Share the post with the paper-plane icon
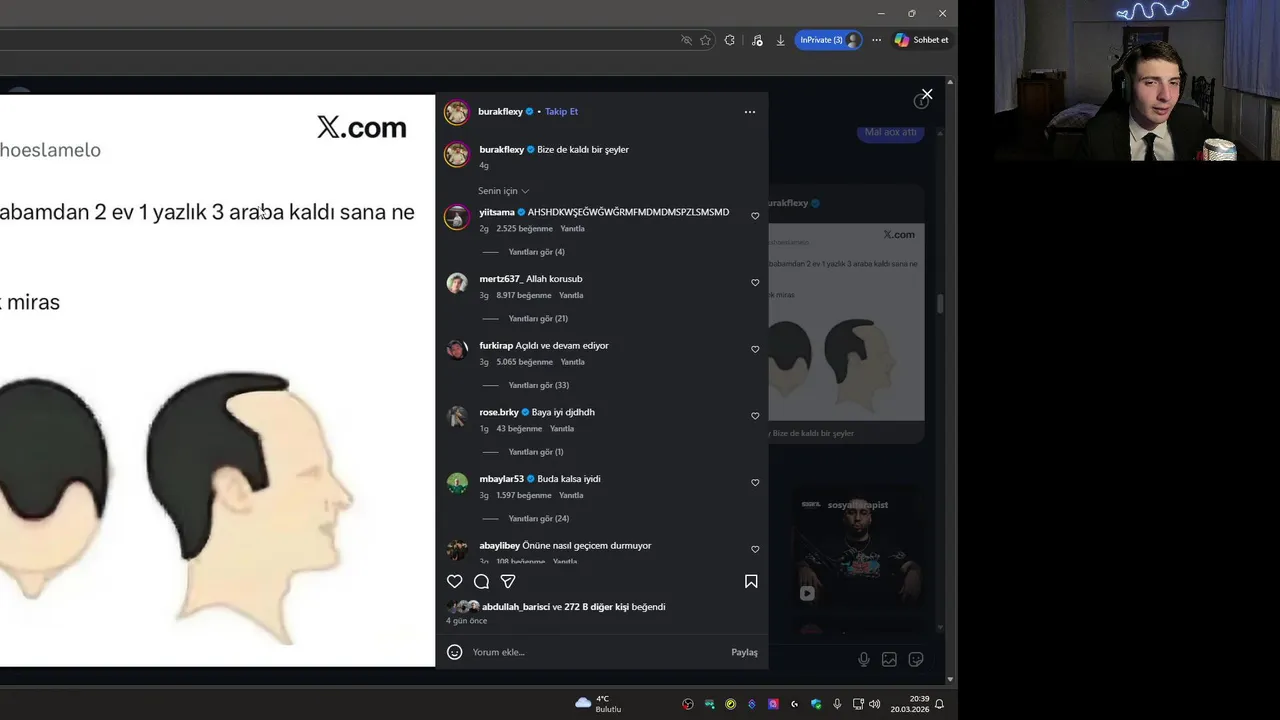The image size is (1280, 720). click(x=508, y=581)
